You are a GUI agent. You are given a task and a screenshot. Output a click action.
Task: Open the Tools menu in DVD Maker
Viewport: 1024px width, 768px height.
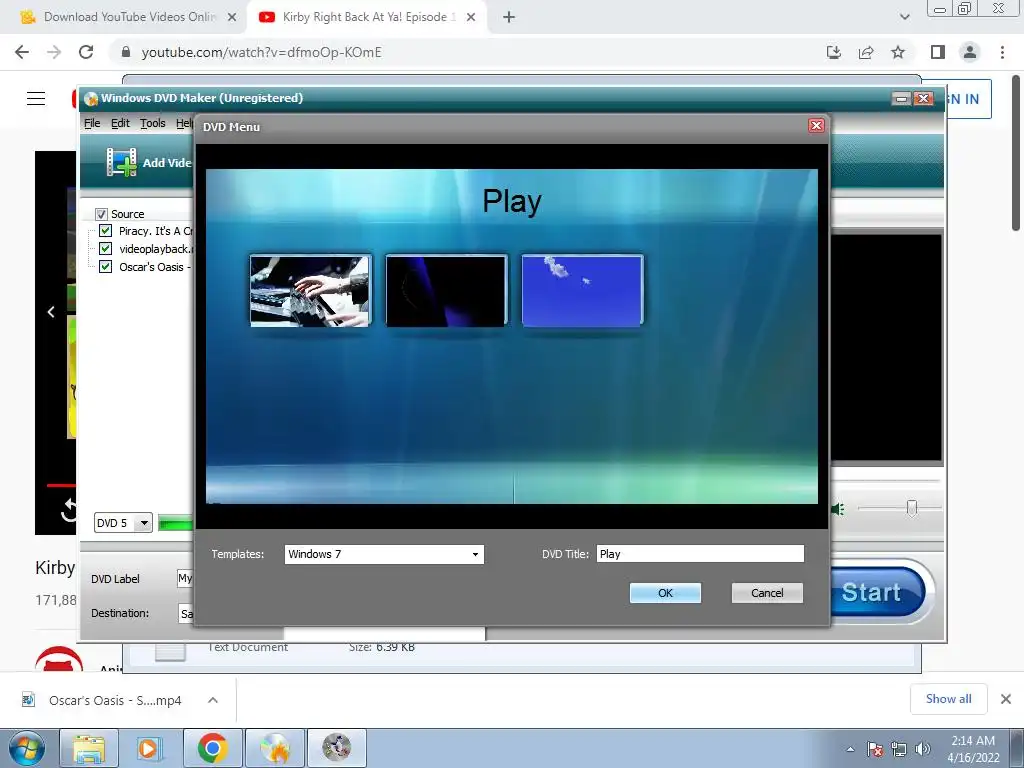tap(152, 123)
